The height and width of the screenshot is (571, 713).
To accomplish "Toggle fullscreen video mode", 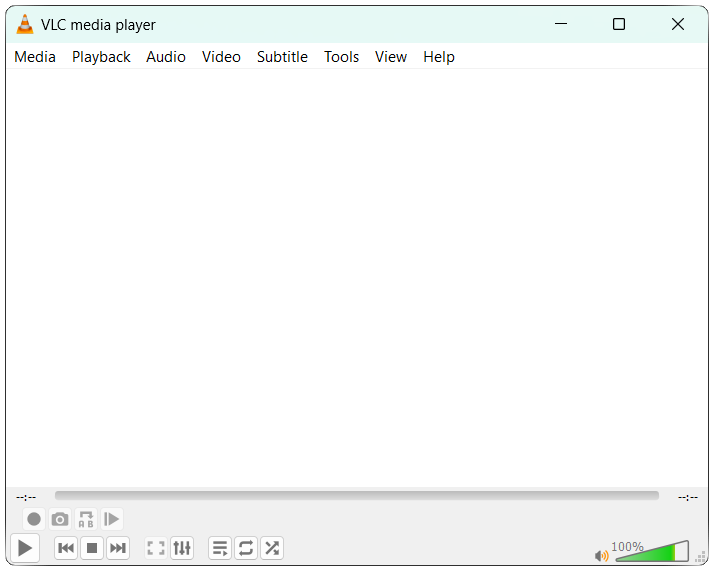I will point(156,548).
